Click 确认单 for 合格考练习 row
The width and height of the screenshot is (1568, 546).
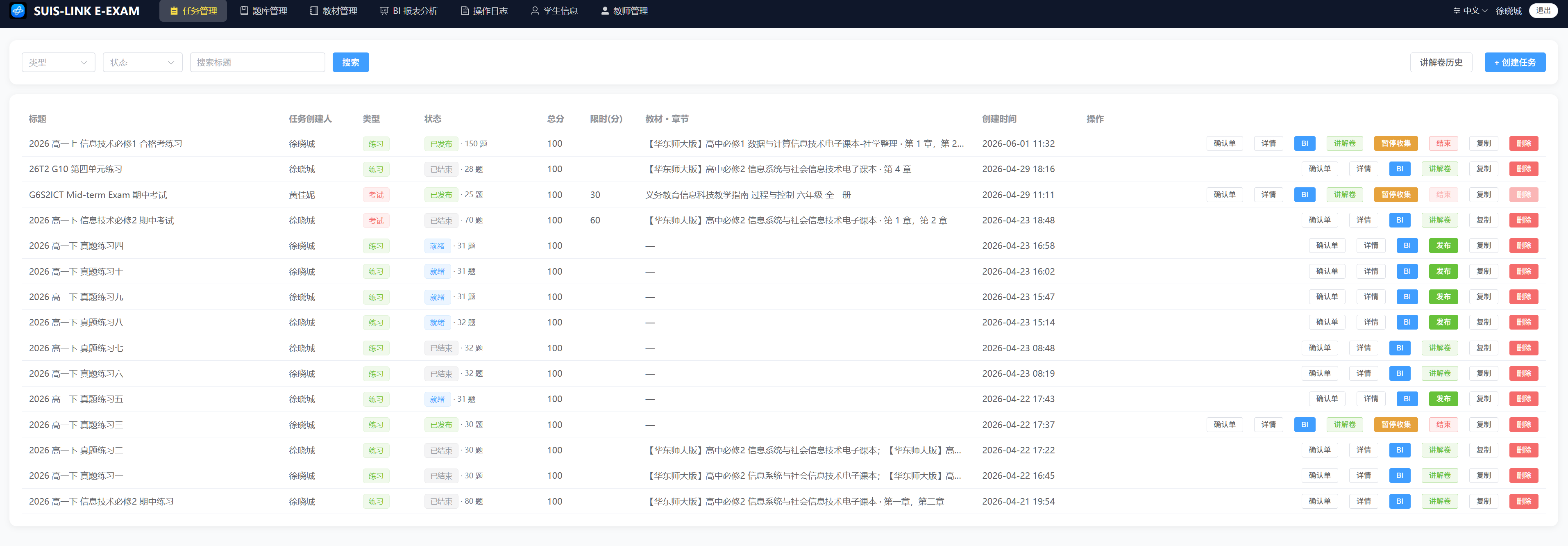(1224, 143)
